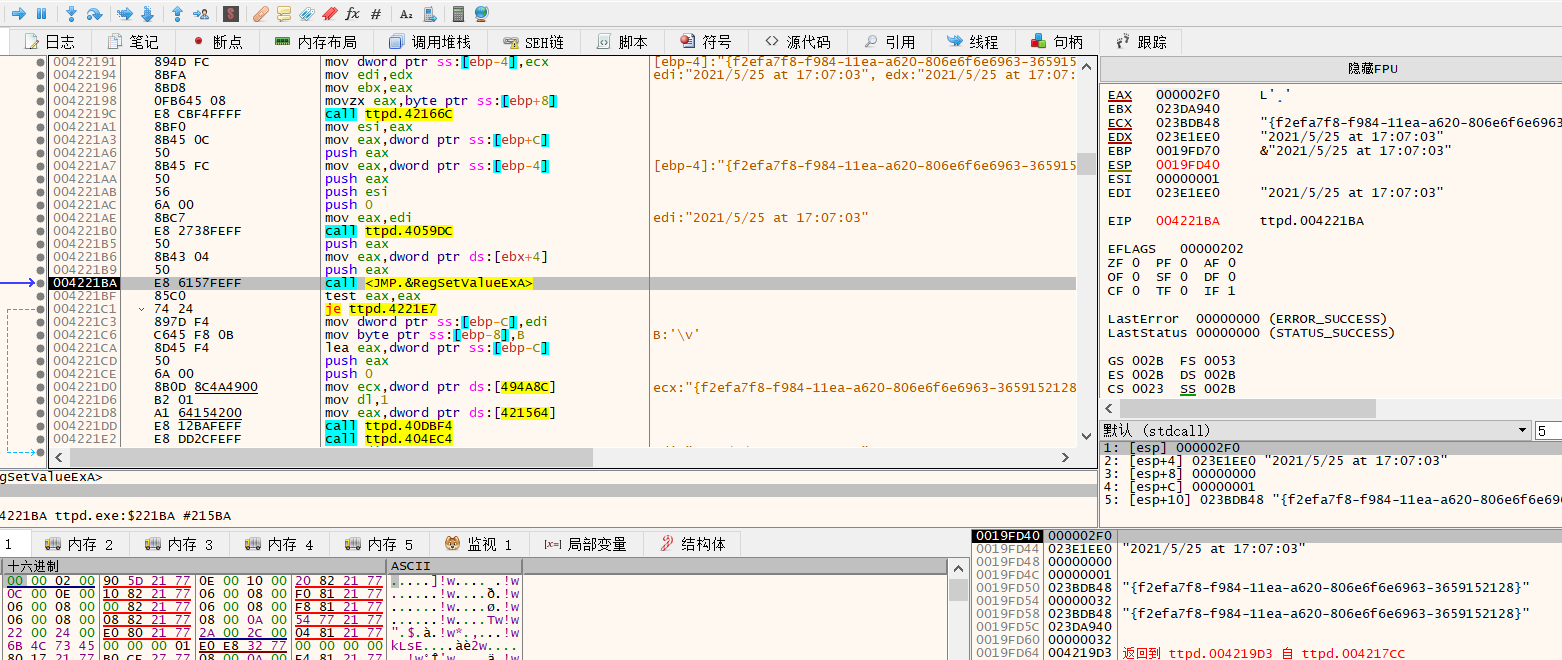The width and height of the screenshot is (1562, 660).
Task: Click the Run arrow toolbar icon
Action: coord(18,14)
